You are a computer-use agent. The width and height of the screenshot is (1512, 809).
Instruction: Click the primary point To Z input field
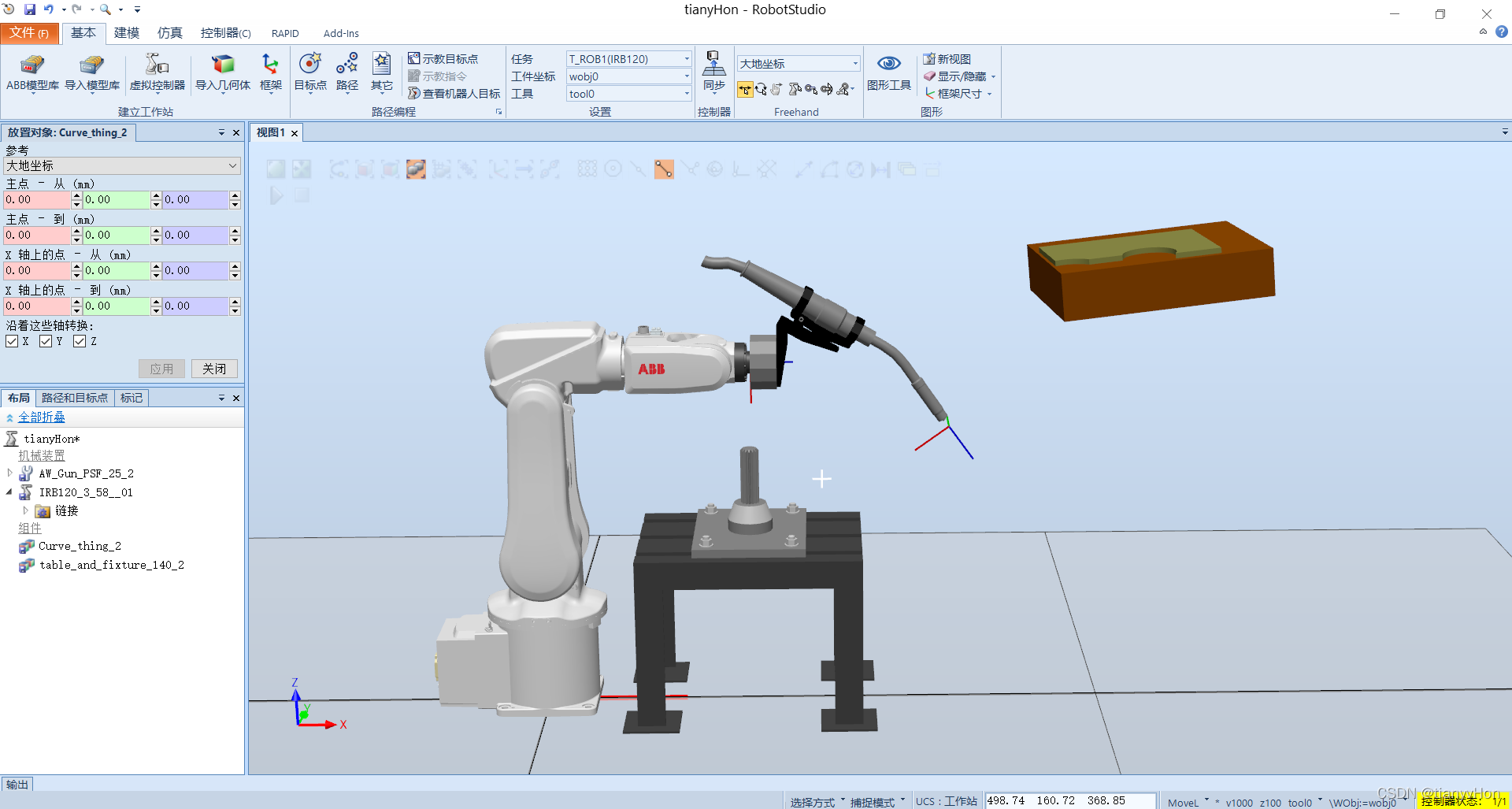click(x=195, y=236)
